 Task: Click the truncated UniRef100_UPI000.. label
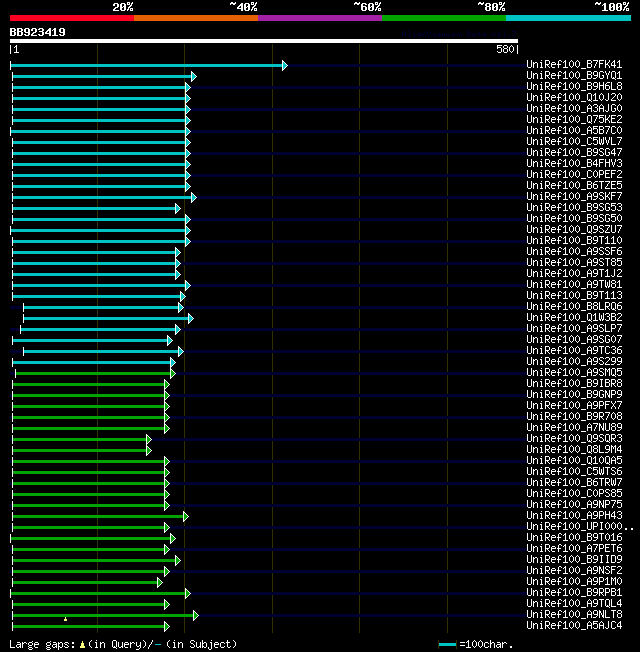580,526
